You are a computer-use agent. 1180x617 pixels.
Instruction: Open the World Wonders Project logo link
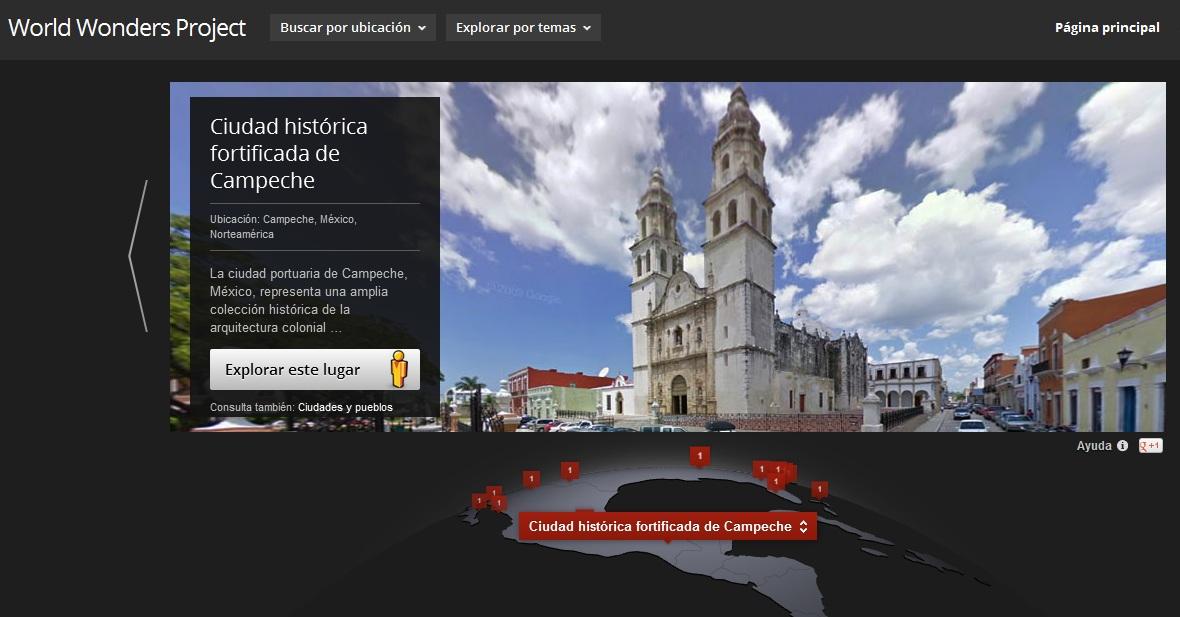point(127,28)
